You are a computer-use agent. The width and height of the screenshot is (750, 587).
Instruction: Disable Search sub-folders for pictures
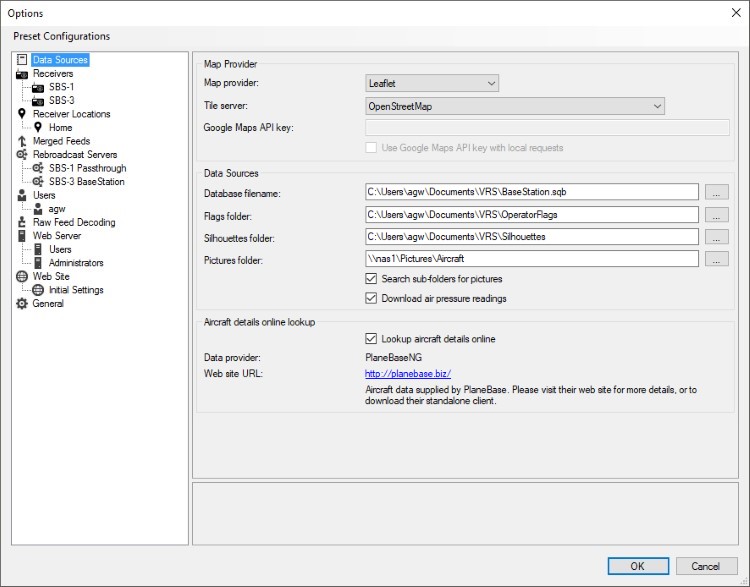[372, 279]
